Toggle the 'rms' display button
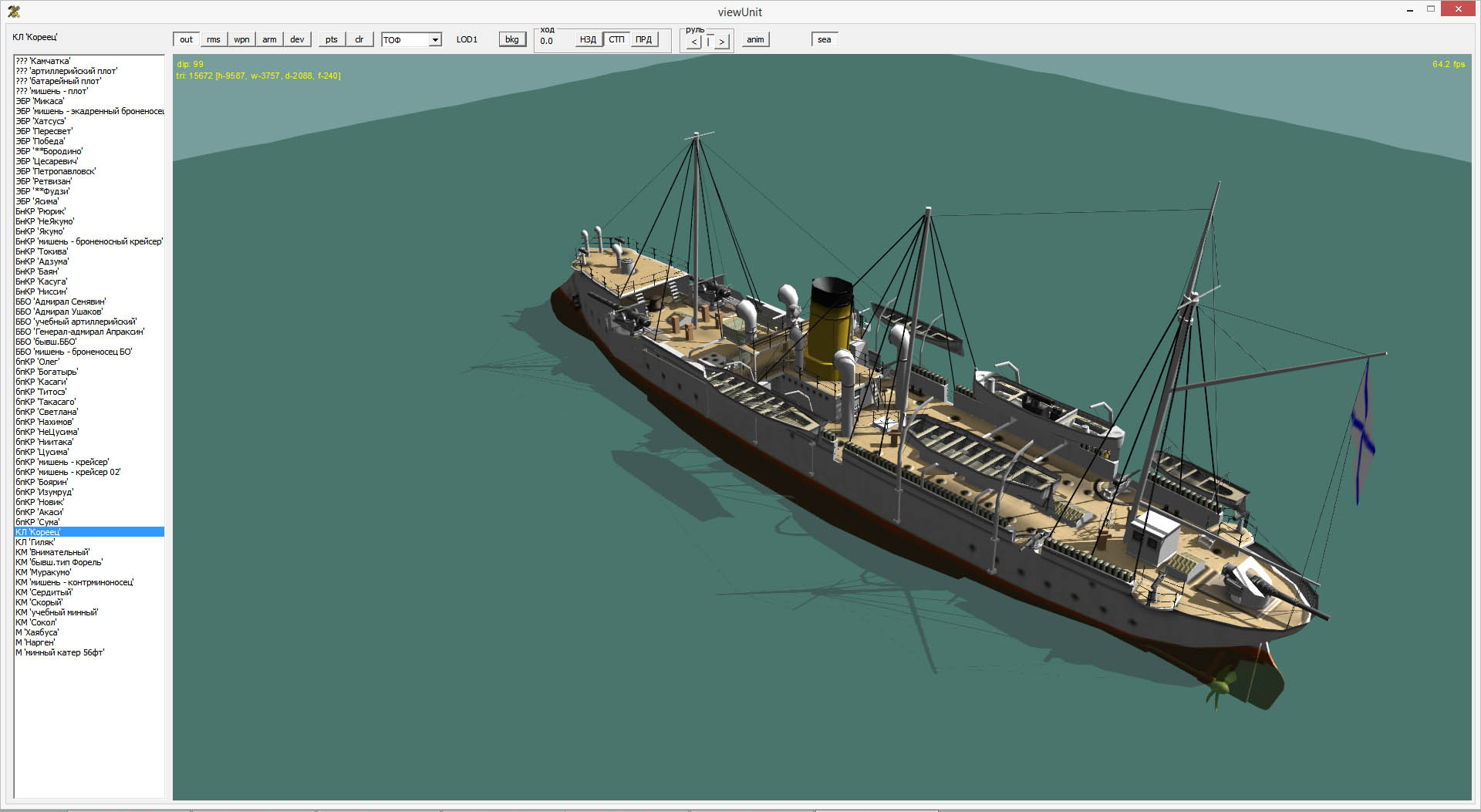This screenshot has width=1481, height=812. coord(214,39)
